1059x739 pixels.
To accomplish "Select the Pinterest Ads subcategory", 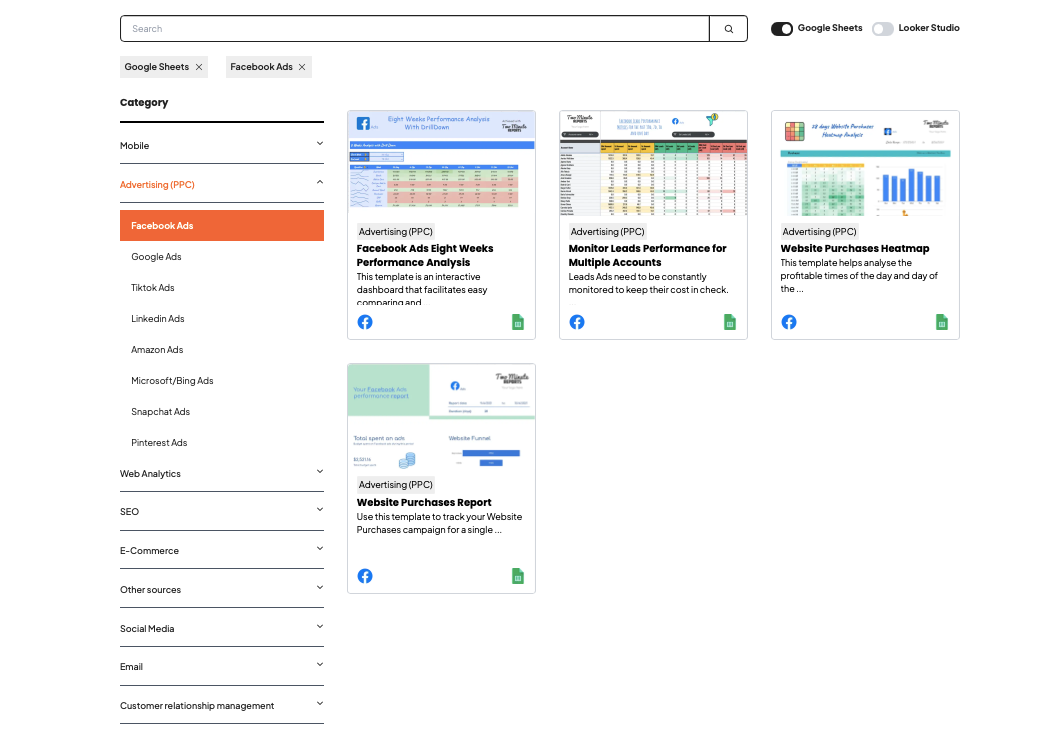I will [x=159, y=443].
